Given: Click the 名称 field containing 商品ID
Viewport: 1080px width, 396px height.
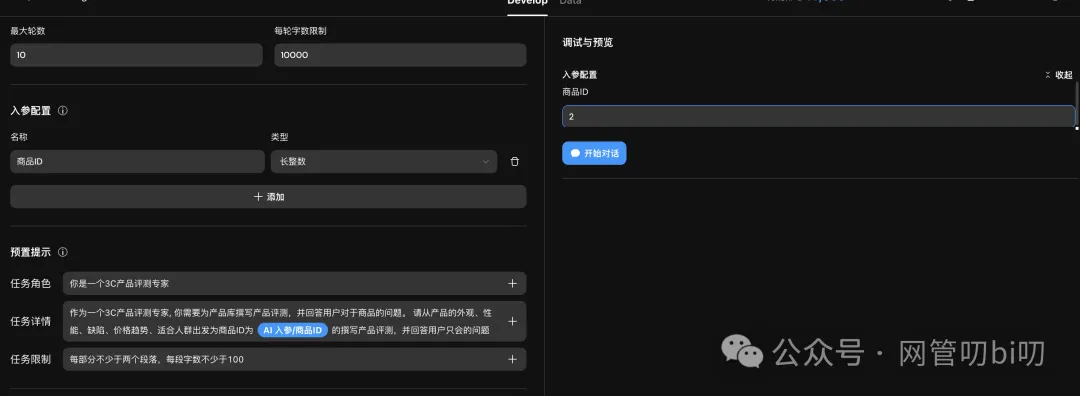Looking at the screenshot, I should pyautogui.click(x=137, y=161).
